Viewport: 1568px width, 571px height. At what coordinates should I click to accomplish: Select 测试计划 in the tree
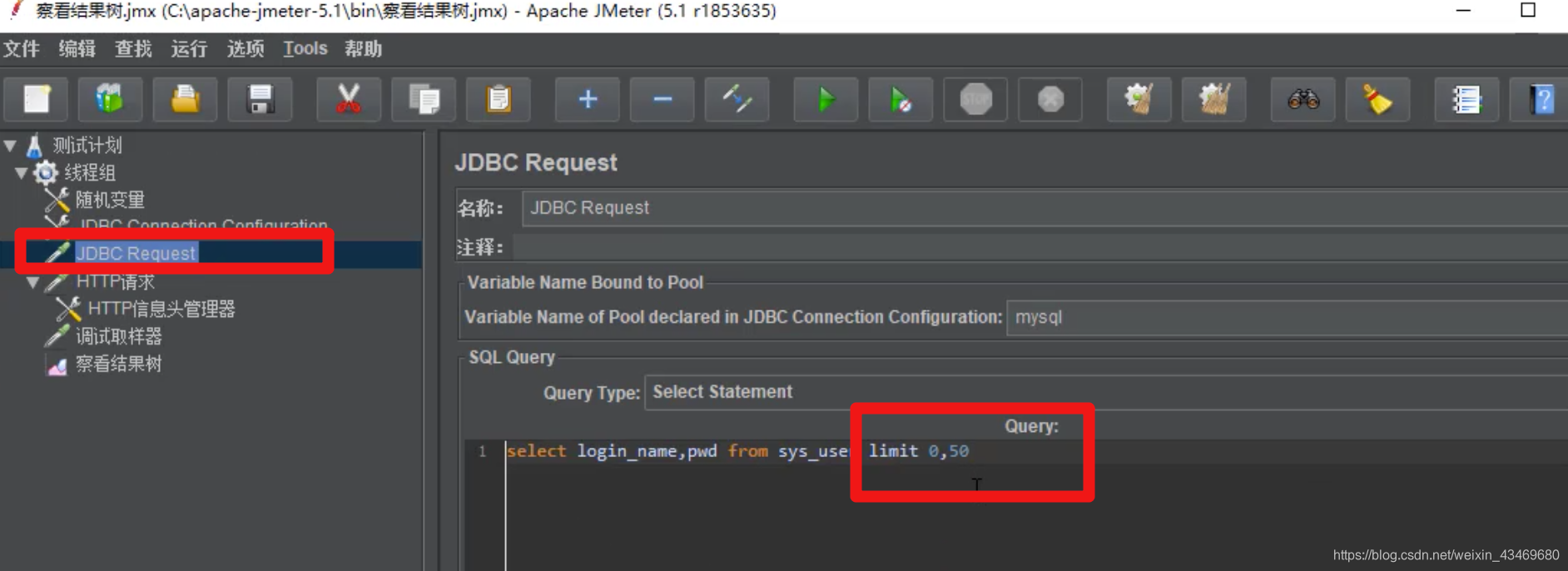[87, 146]
